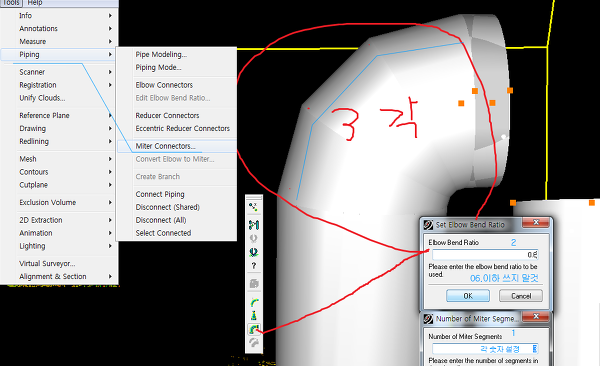Select the curved elbow connector toolbar icon

point(254,302)
